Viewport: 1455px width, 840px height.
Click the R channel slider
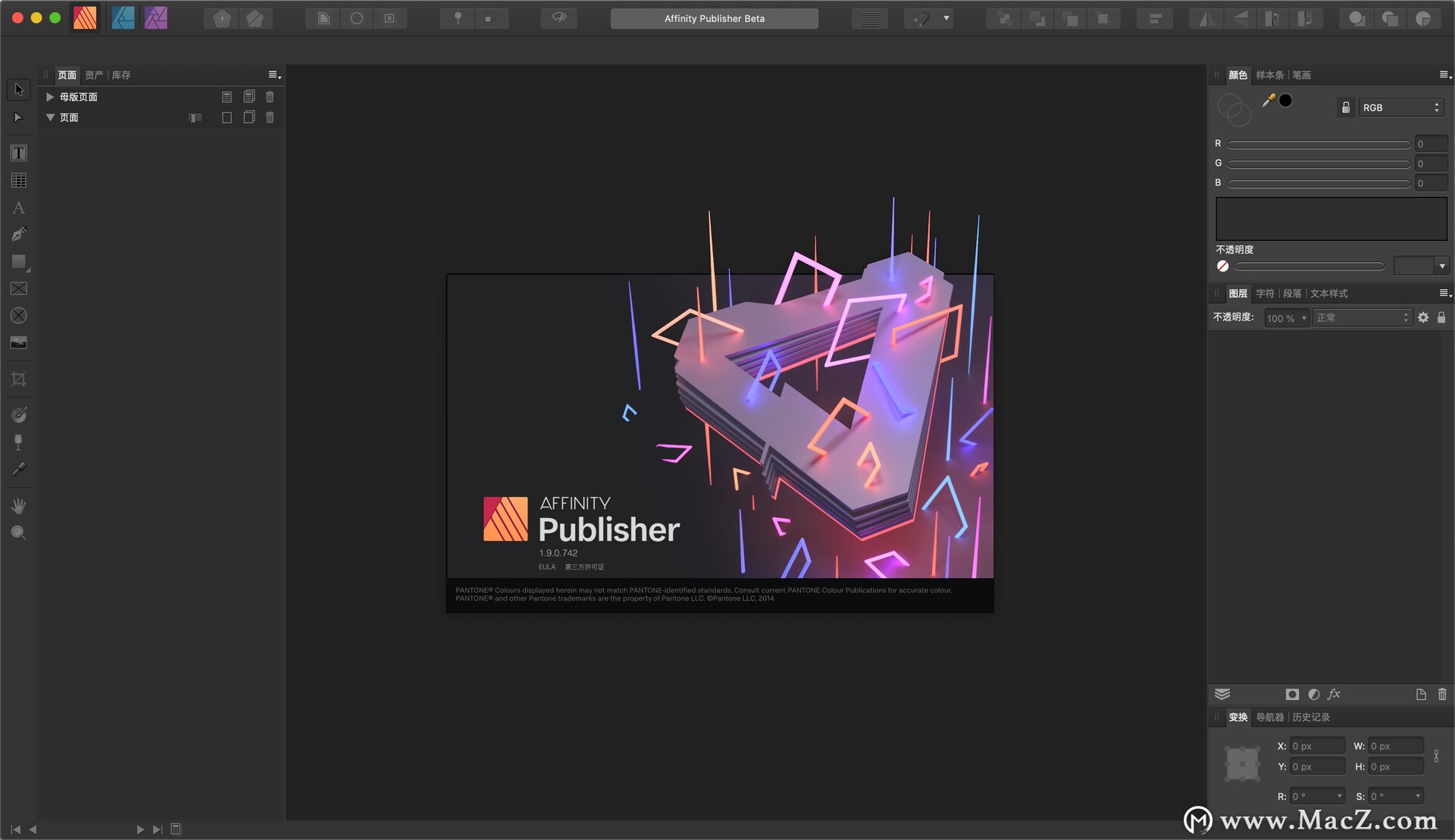1319,144
